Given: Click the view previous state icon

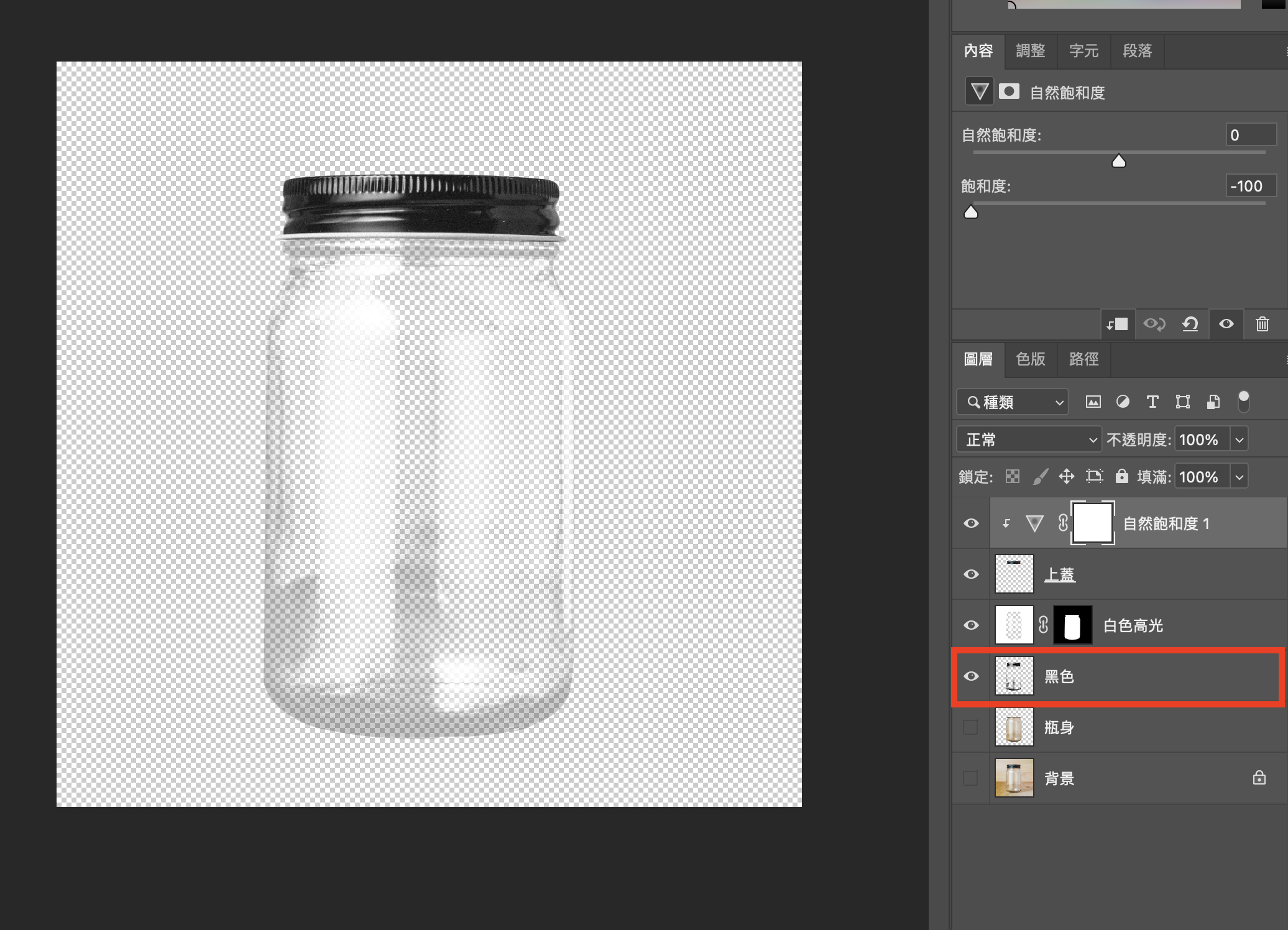Looking at the screenshot, I should [1154, 324].
